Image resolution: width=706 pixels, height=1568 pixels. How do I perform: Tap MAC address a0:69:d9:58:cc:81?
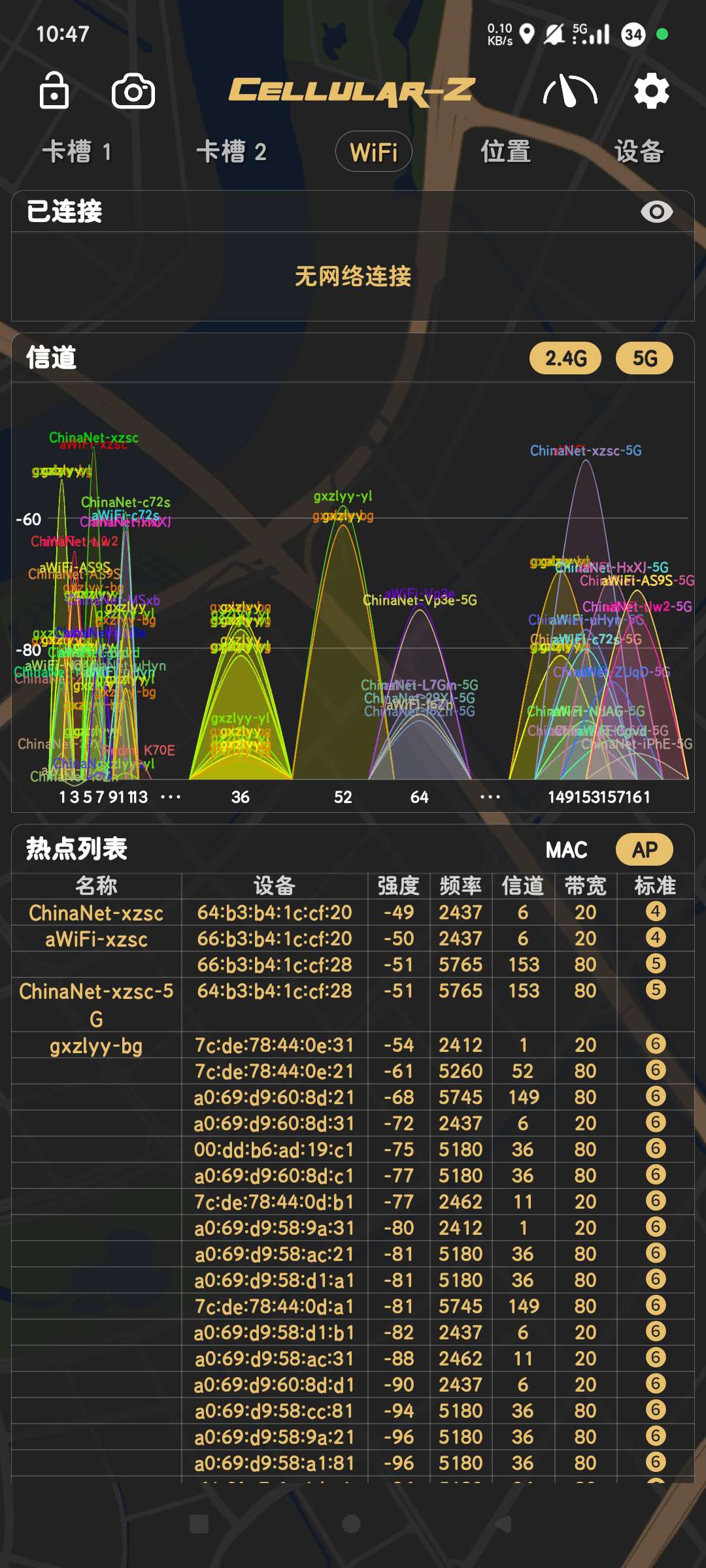pos(275,1411)
